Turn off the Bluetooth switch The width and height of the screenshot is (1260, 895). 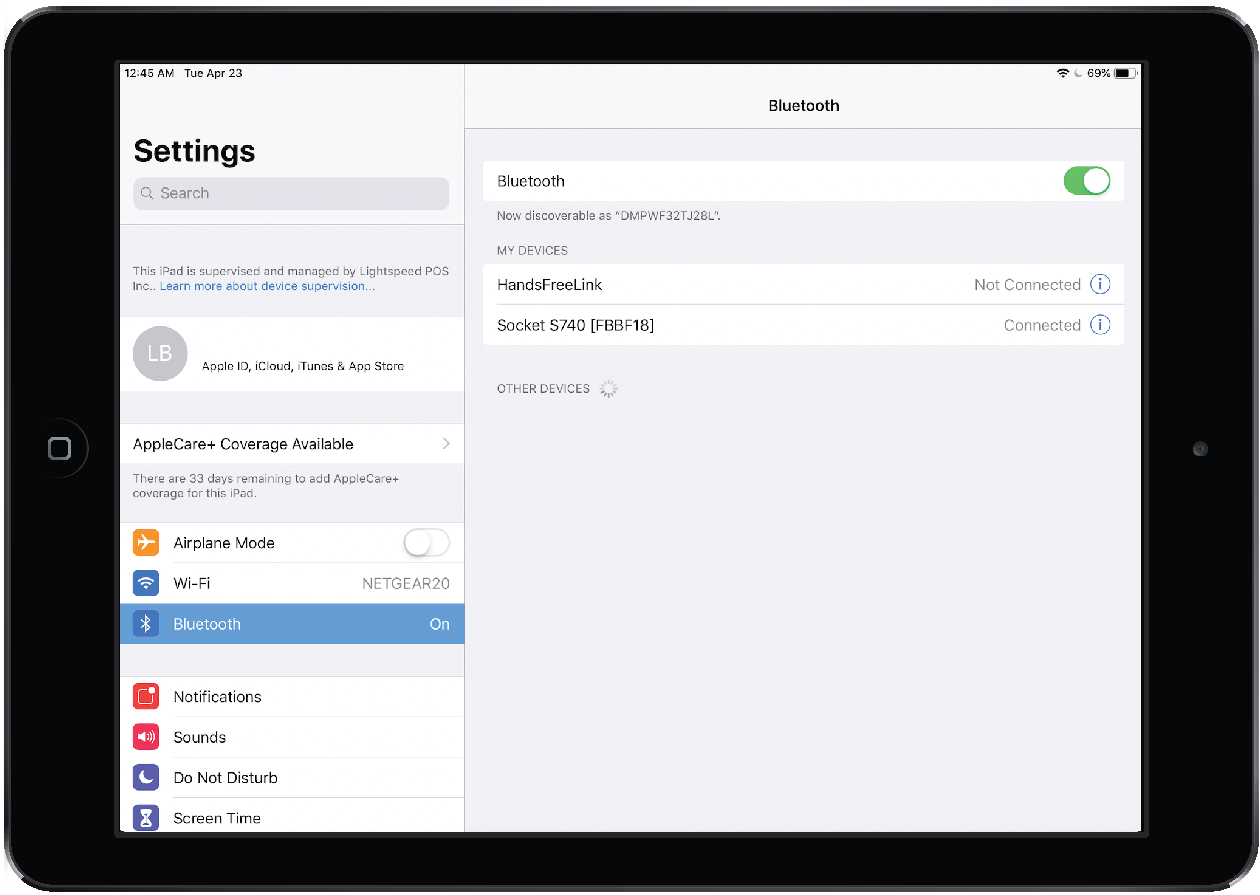[x=1086, y=181]
